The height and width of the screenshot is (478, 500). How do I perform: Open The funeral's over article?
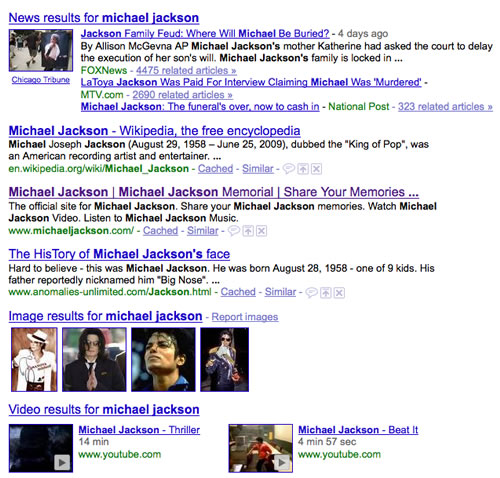[x=200, y=107]
